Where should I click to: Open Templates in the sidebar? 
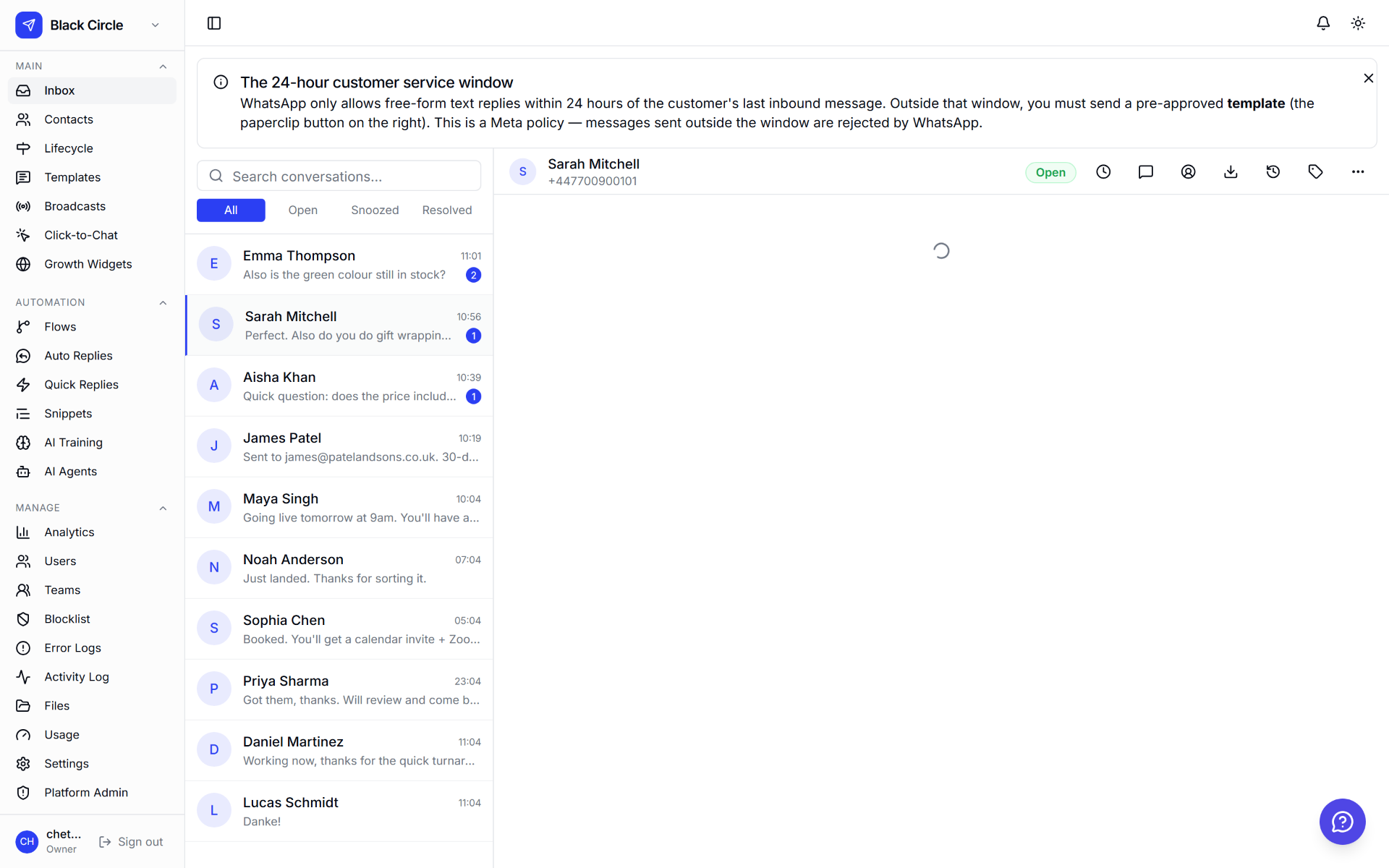click(92, 177)
